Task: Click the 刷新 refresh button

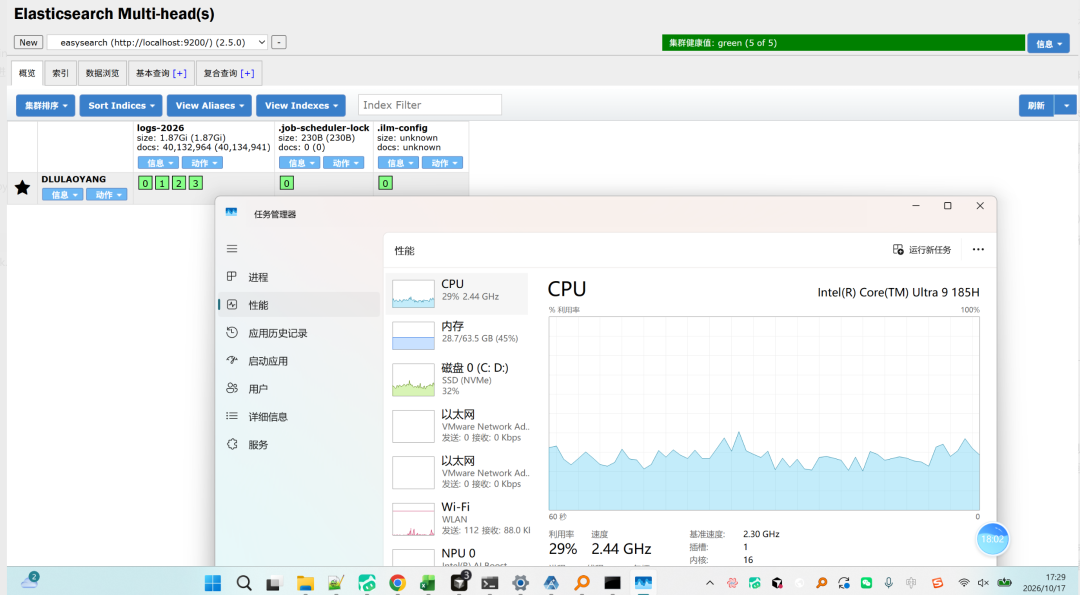Action: 1036,105
